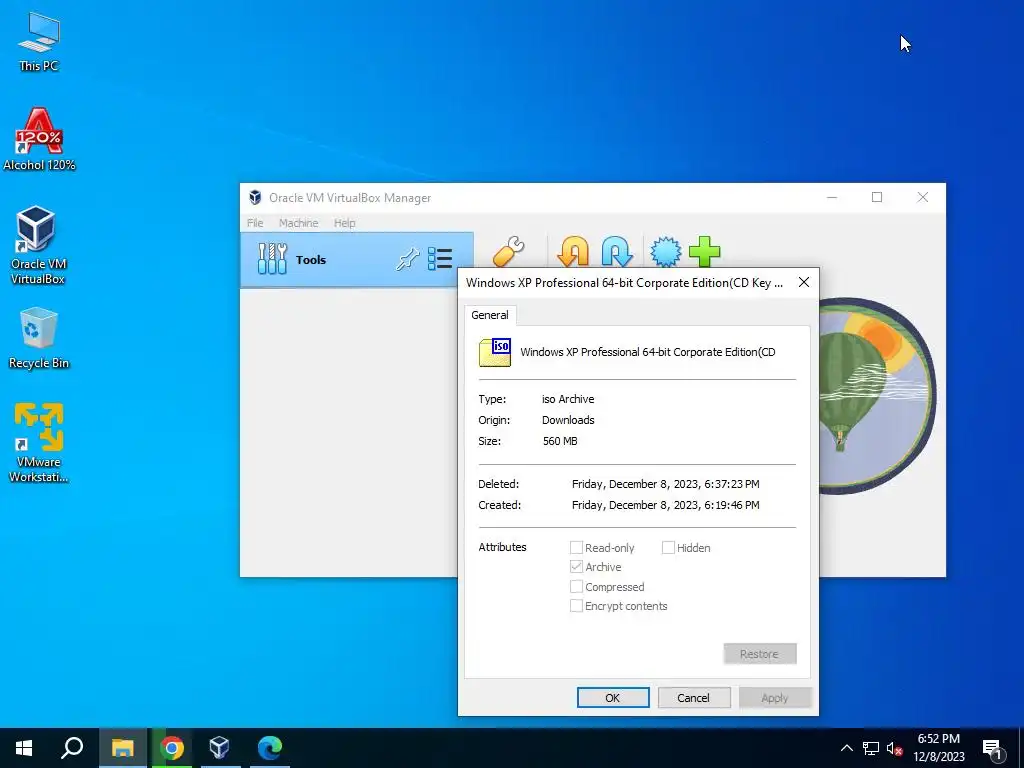Click Cancel in the properties dialog
The image size is (1024, 768).
693,697
